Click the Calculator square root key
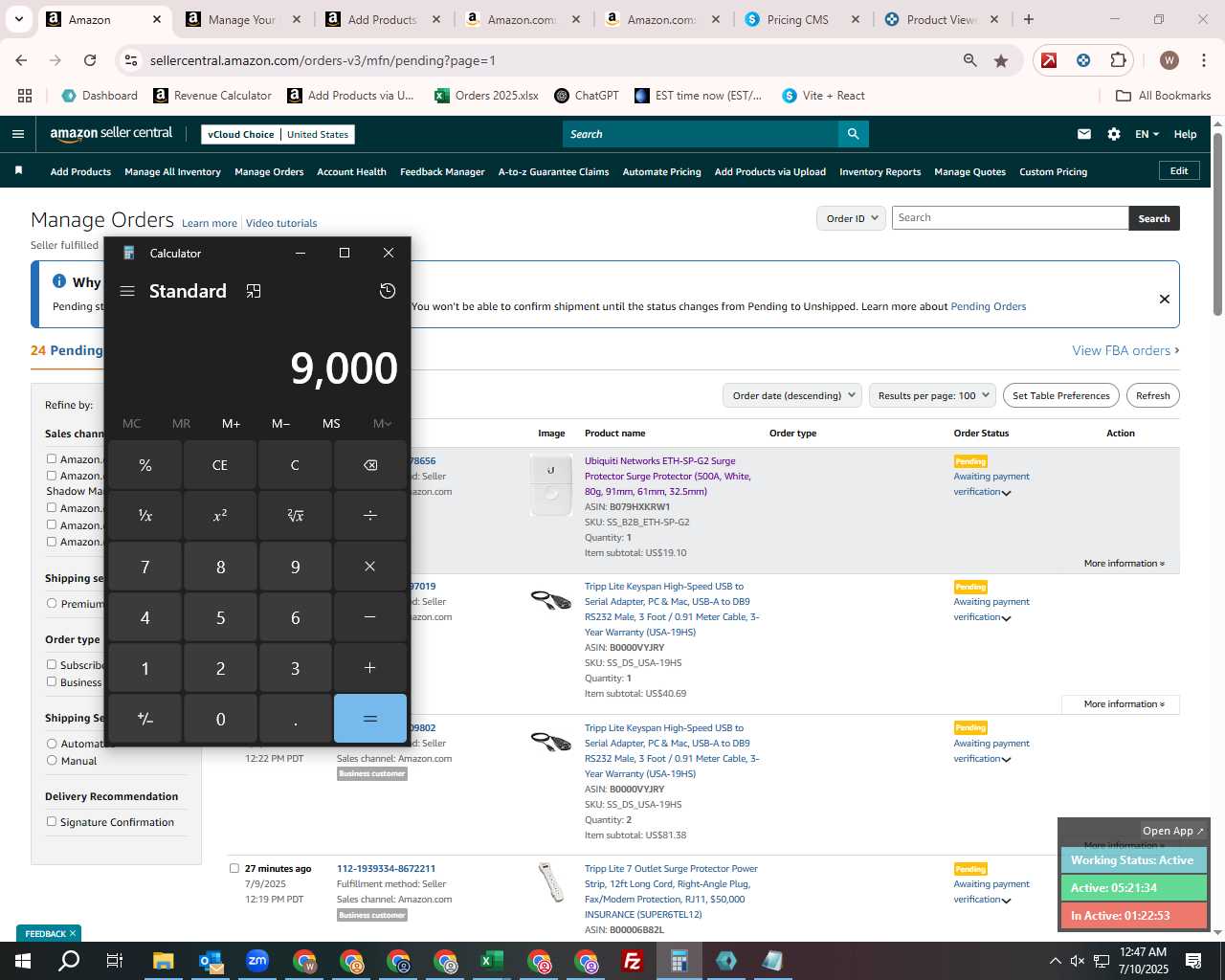The height and width of the screenshot is (980, 1225). pos(295,515)
